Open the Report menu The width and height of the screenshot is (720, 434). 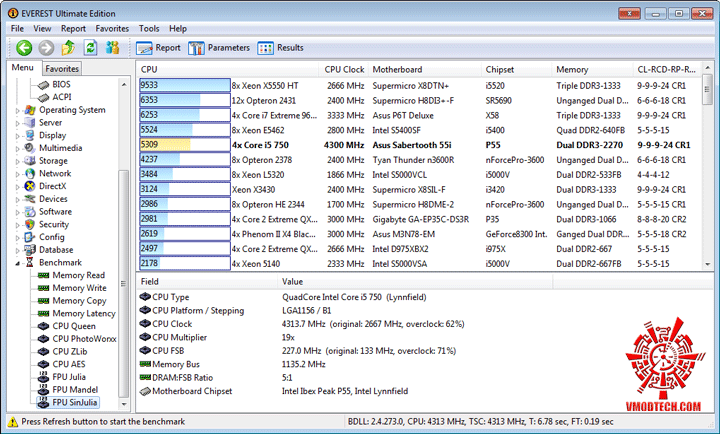[x=73, y=28]
